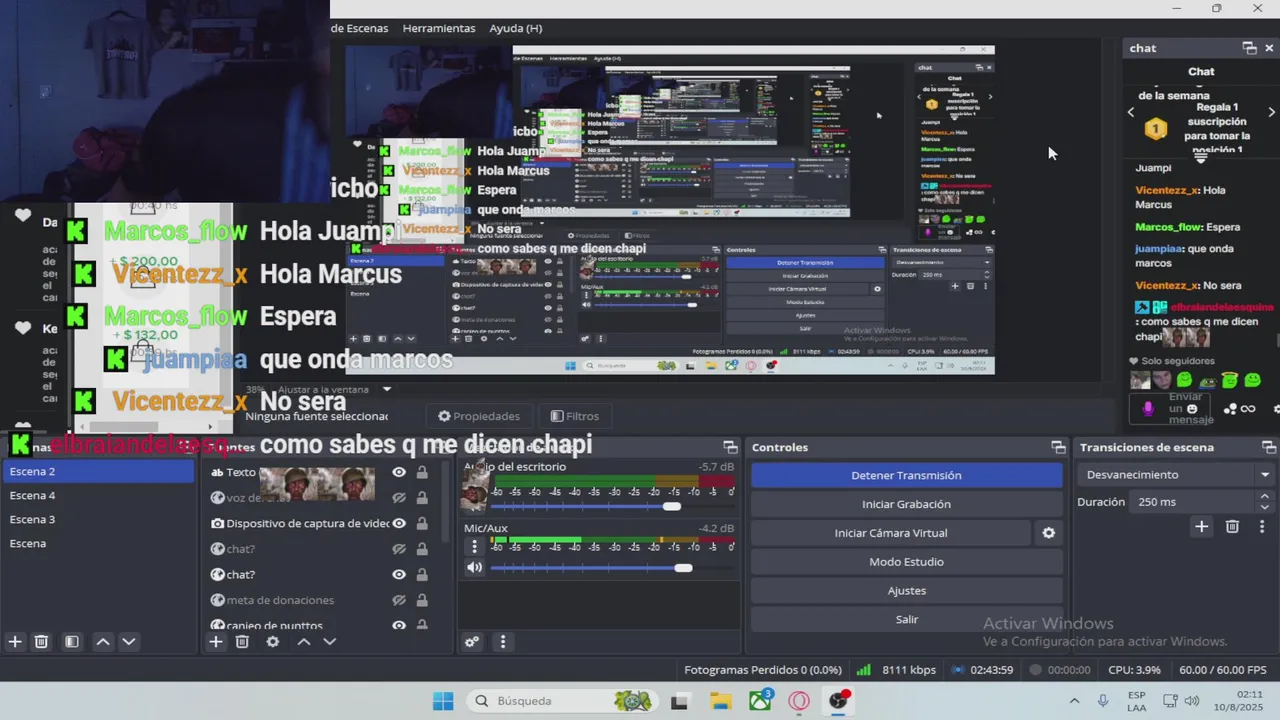
Task: Expand the hidden system tray icons chevron
Action: click(x=1074, y=701)
